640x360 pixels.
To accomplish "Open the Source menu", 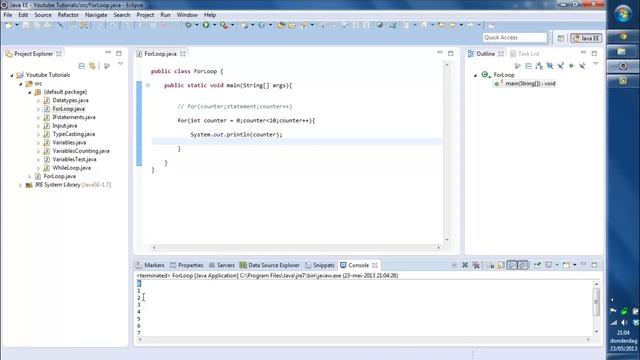I will [x=43, y=15].
